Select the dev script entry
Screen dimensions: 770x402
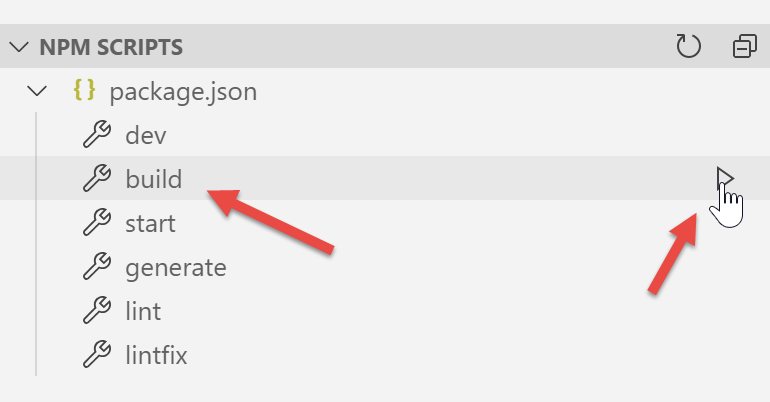tap(146, 135)
